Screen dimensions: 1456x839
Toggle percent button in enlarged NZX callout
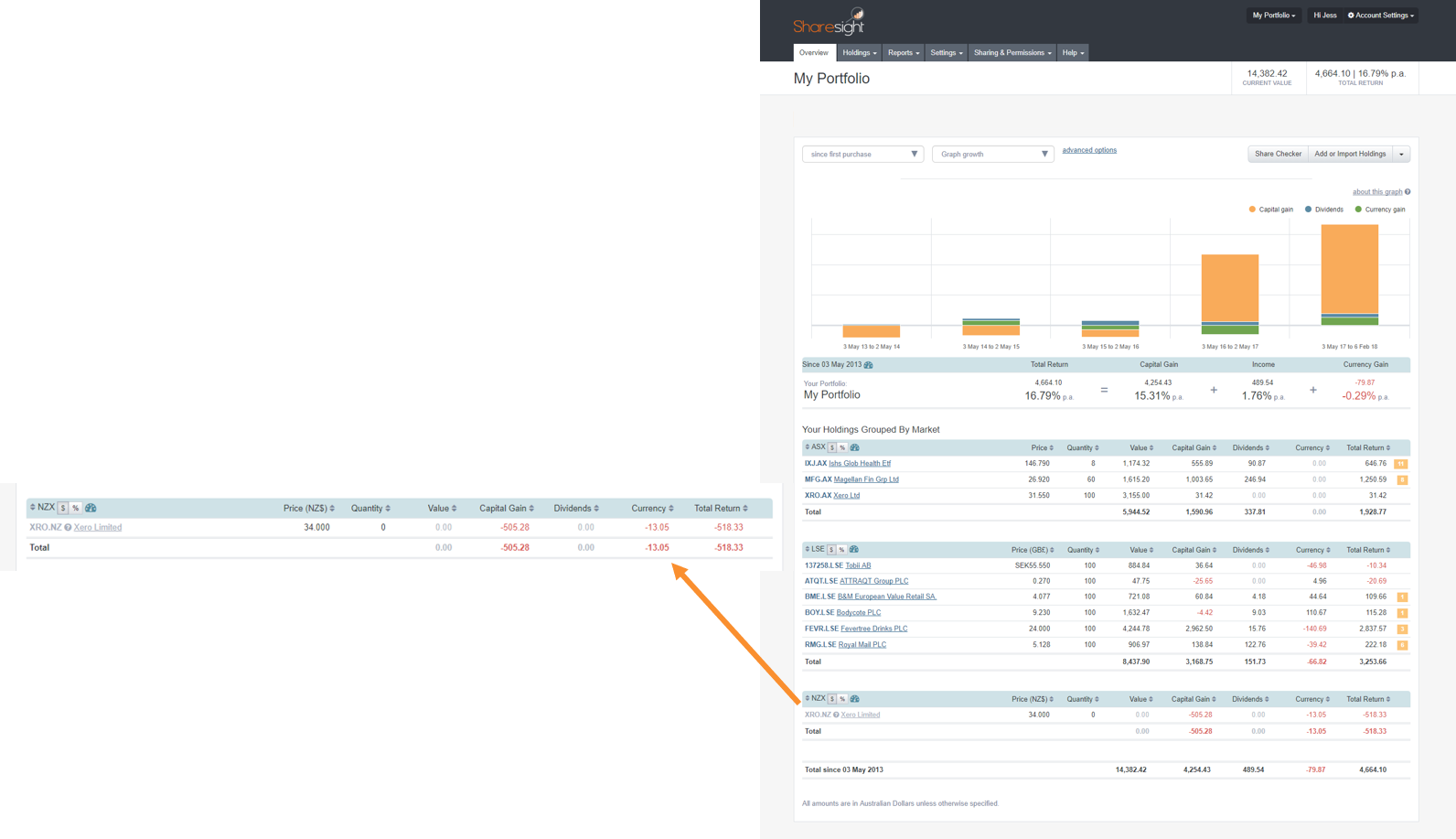[76, 508]
